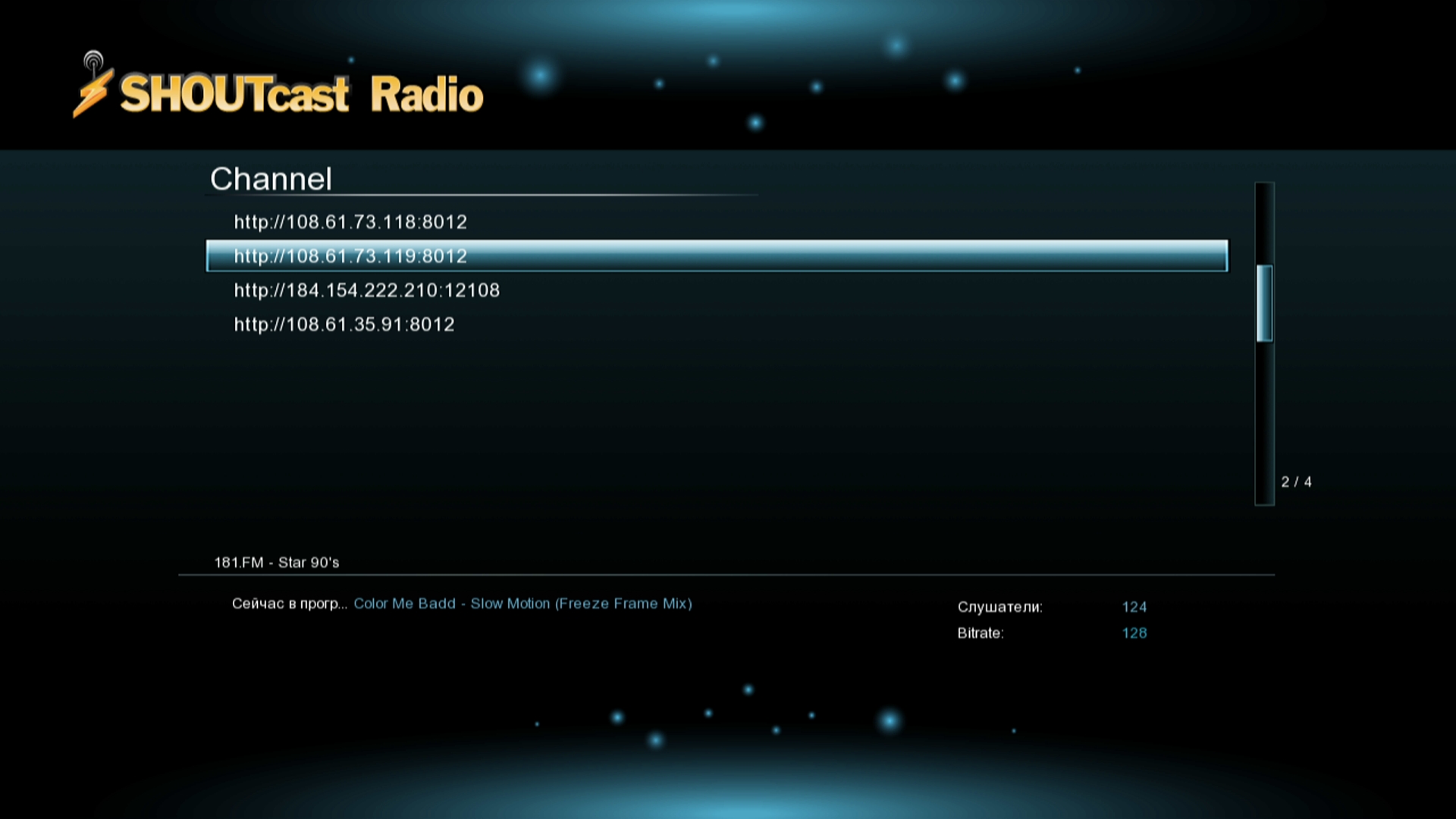
Task: Click the Bitrate label
Action: pos(980,633)
